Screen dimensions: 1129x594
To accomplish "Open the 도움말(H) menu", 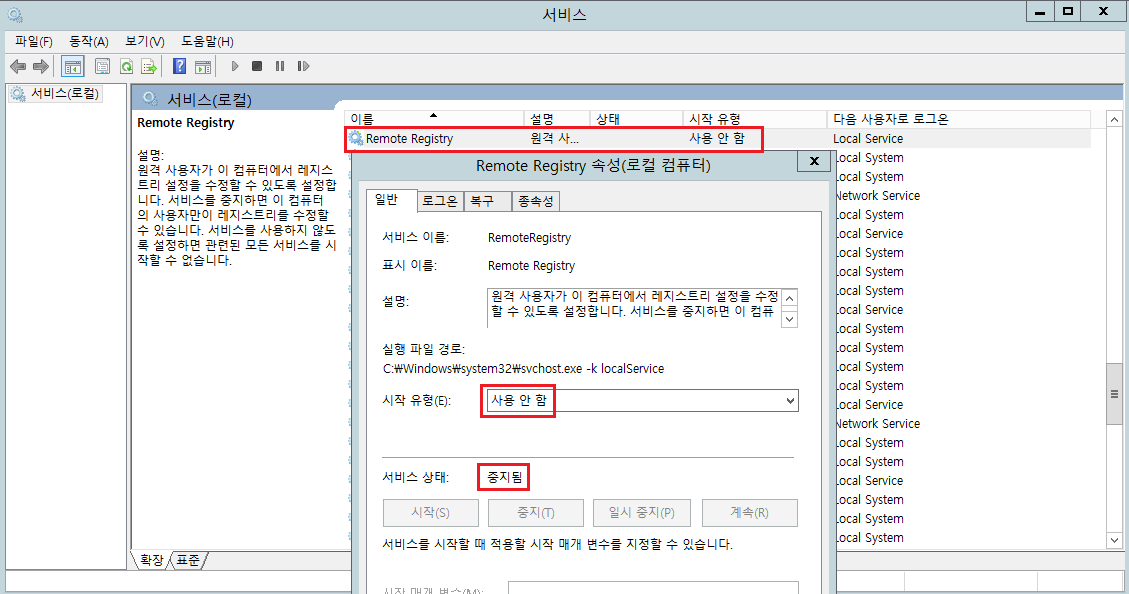I will pos(207,42).
